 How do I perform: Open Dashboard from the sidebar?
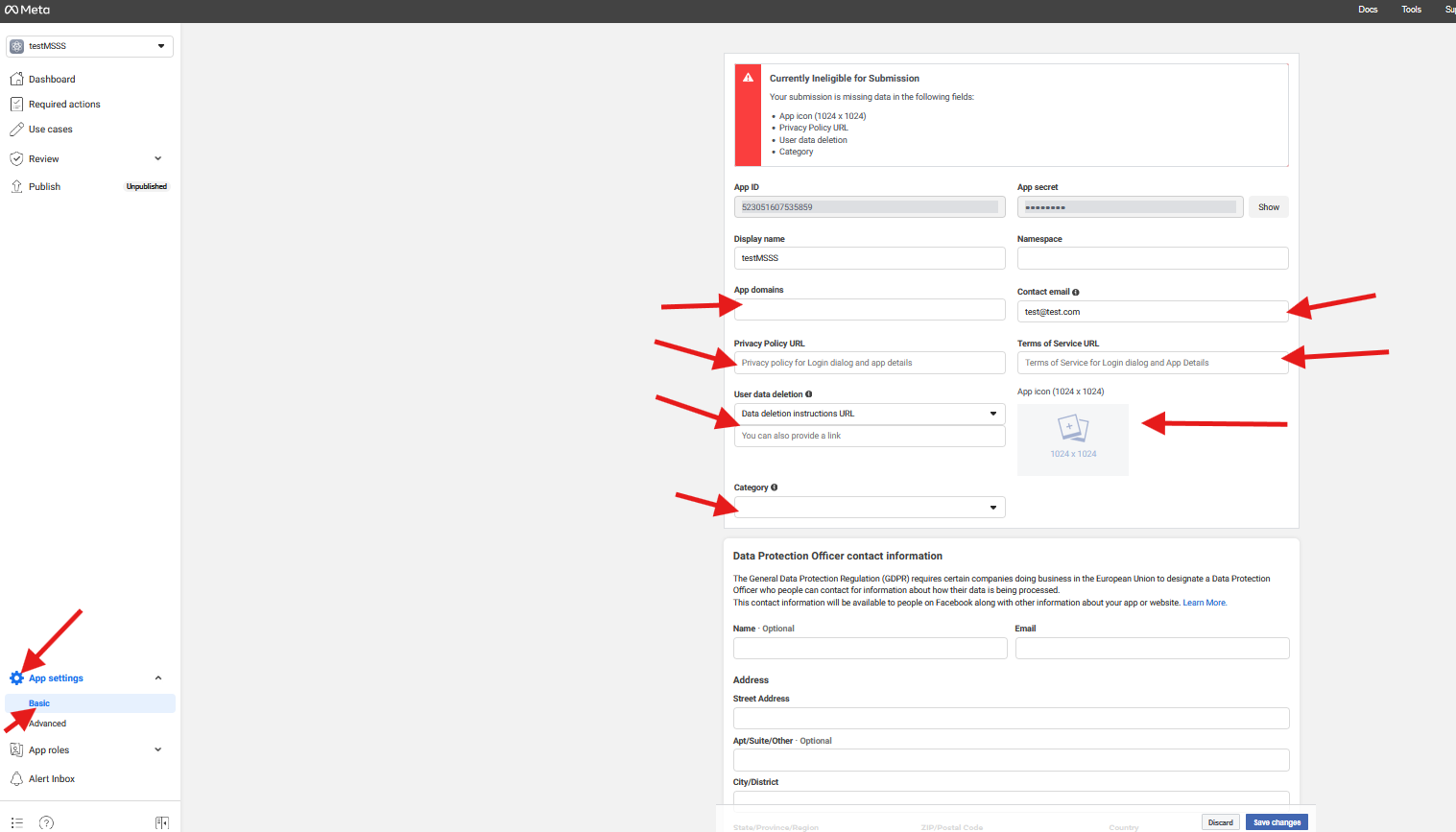[52, 80]
